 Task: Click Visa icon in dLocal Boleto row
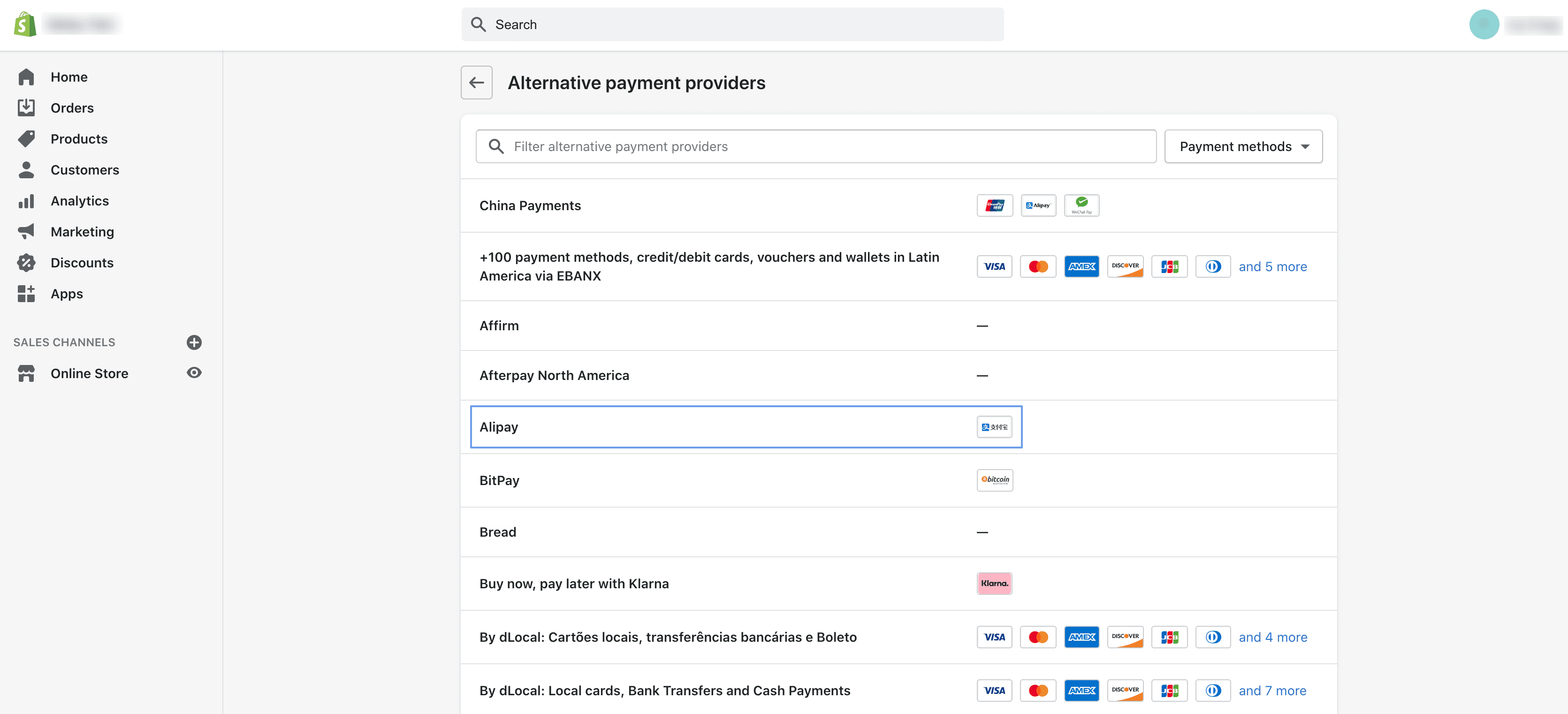(995, 638)
